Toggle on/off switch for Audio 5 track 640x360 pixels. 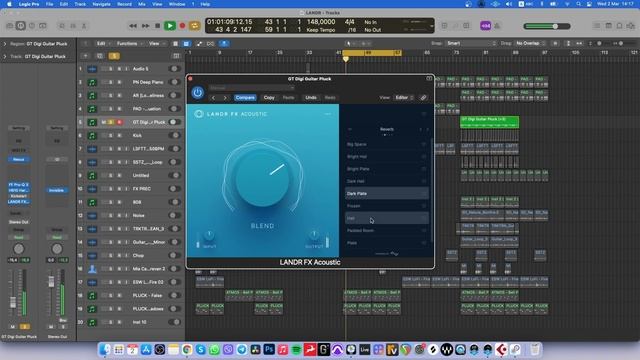click(174, 69)
